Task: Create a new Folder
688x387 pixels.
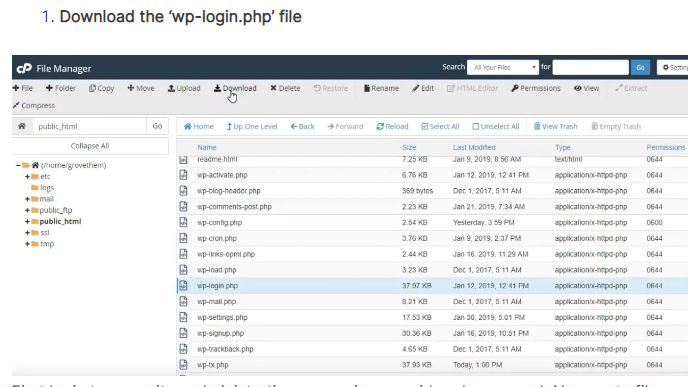Action: click(x=61, y=88)
